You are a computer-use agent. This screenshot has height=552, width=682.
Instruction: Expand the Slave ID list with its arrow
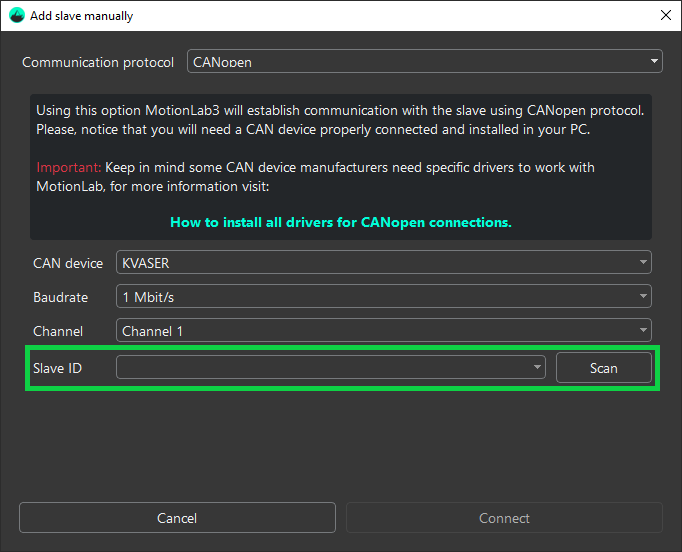(x=537, y=368)
